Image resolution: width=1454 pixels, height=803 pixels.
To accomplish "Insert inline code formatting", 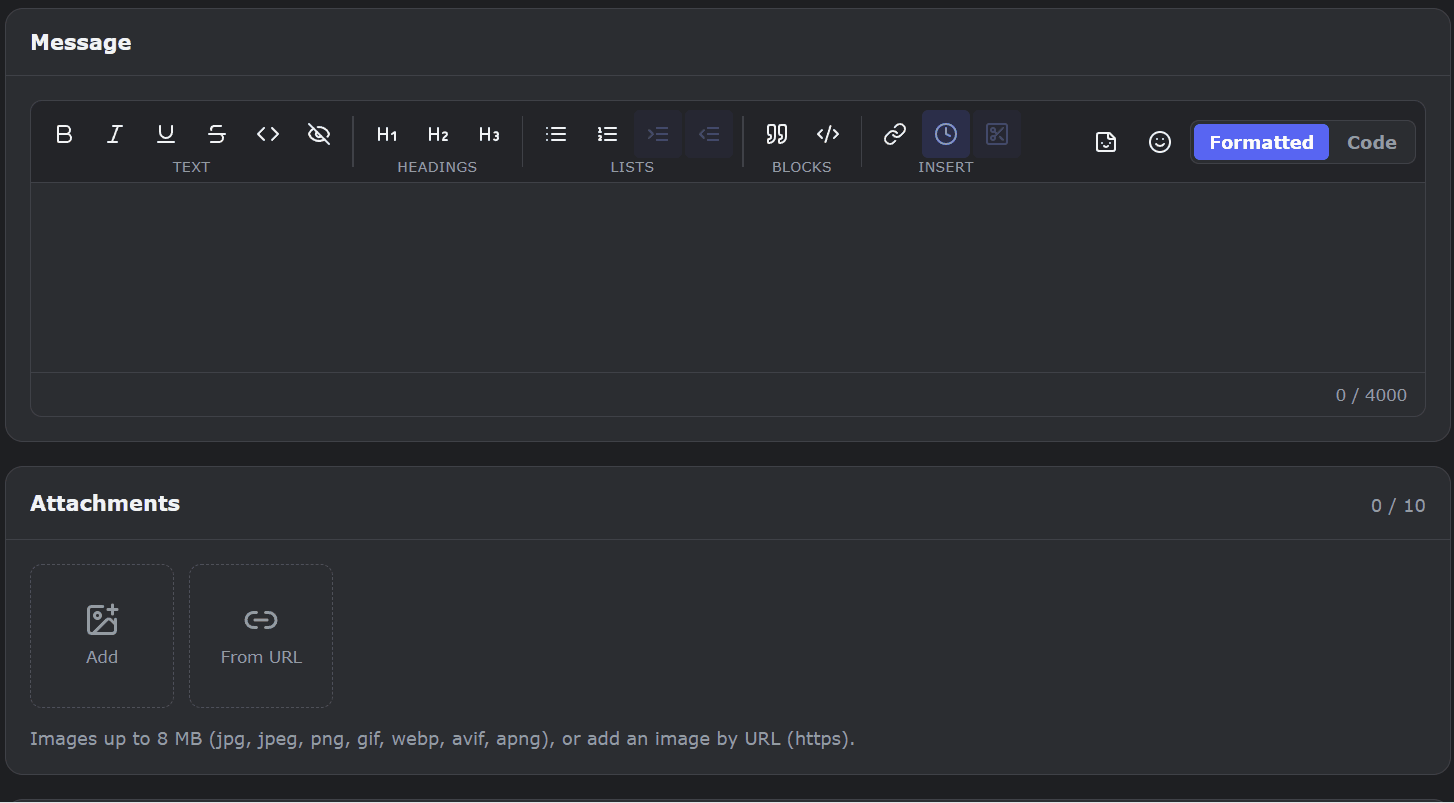I will point(268,134).
